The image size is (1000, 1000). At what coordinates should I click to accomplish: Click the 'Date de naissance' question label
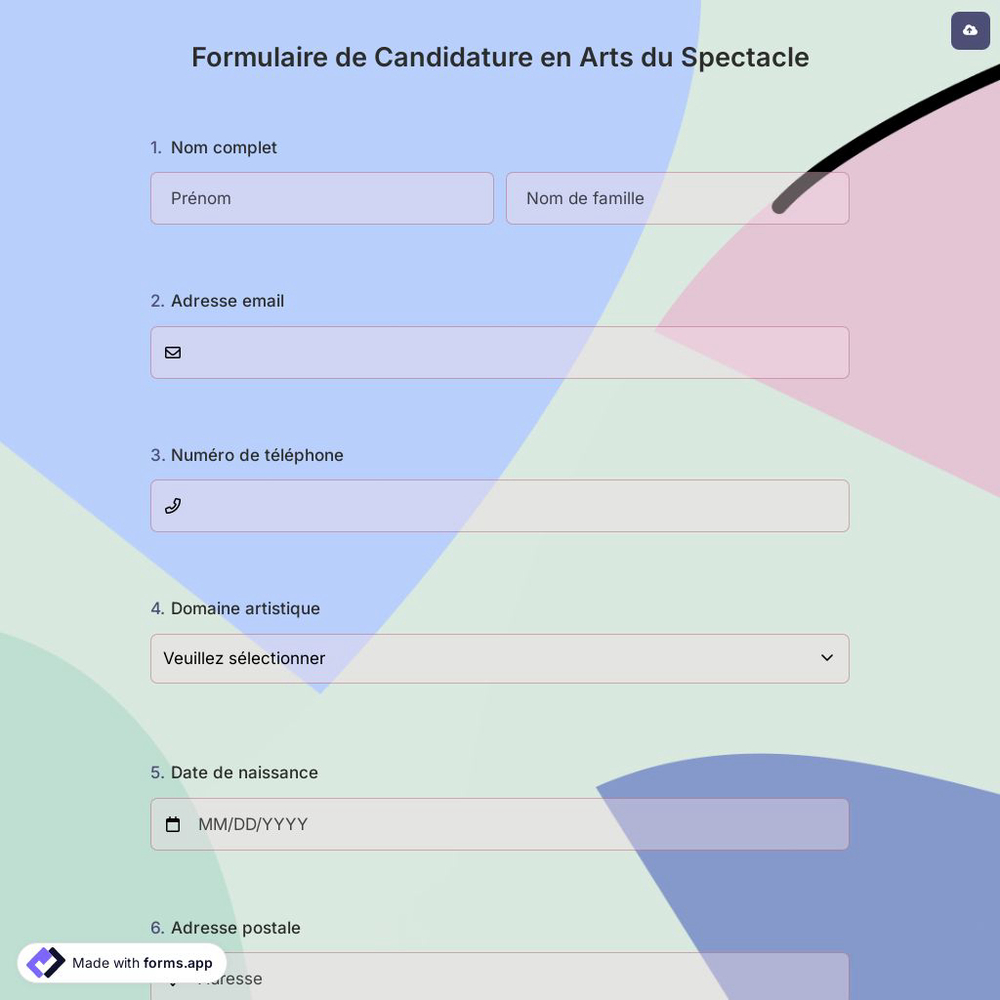[x=244, y=772]
